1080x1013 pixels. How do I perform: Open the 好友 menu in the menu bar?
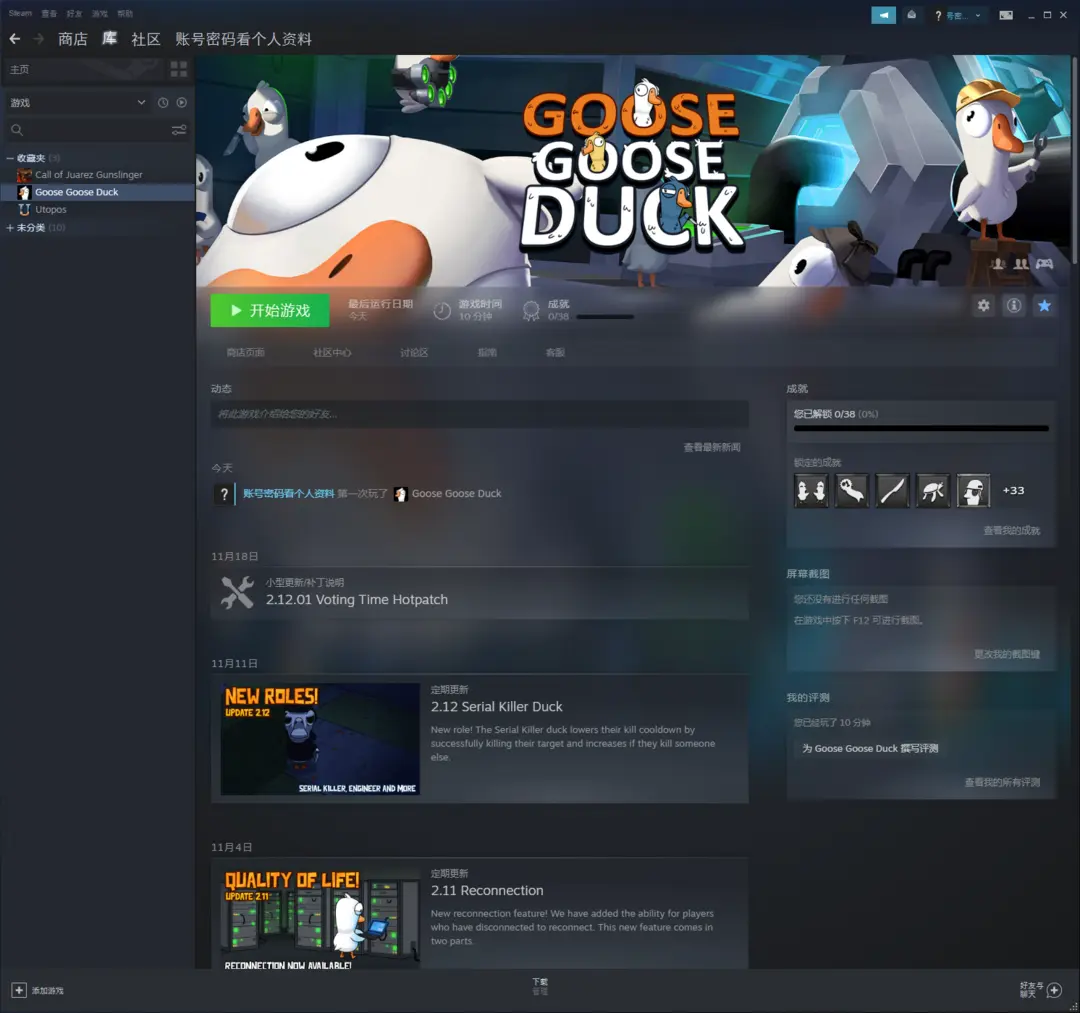coord(74,14)
